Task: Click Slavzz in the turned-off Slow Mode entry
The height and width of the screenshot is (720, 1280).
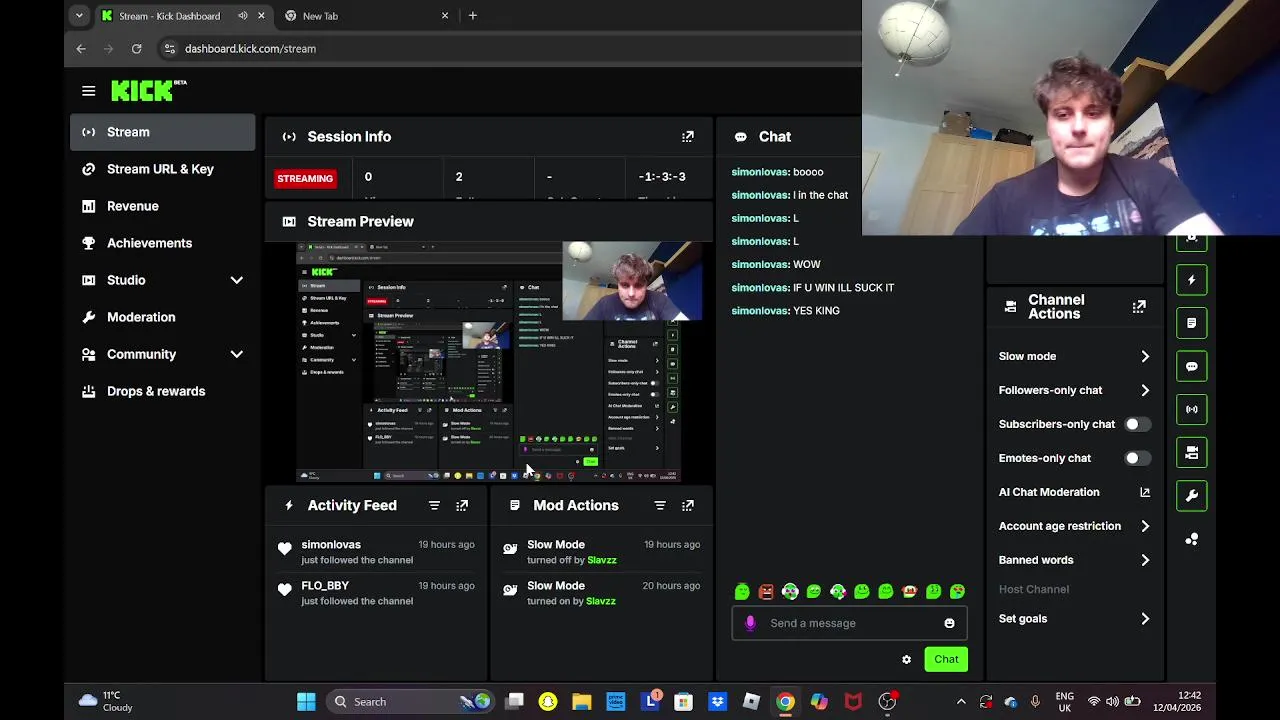Action: pos(602,560)
